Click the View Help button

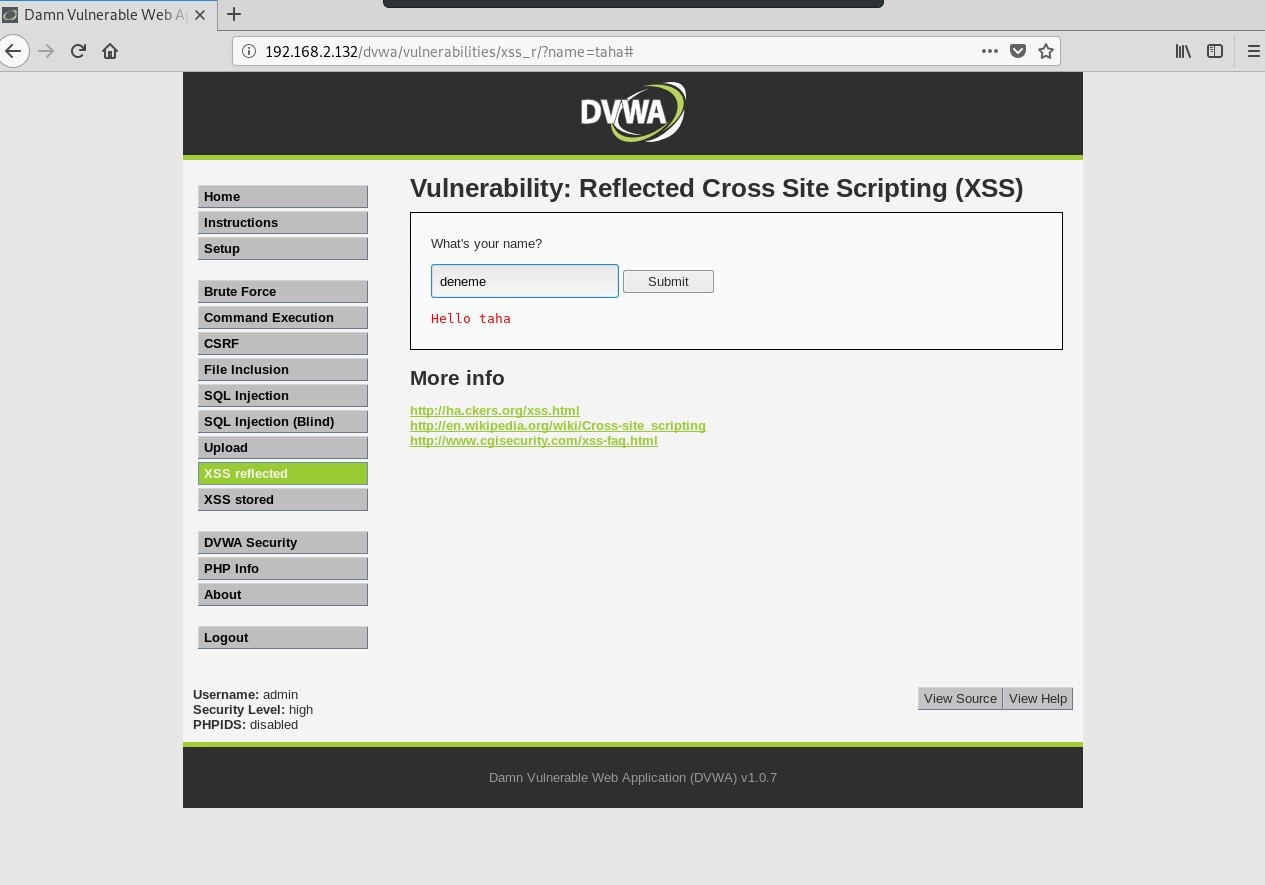click(x=1038, y=699)
